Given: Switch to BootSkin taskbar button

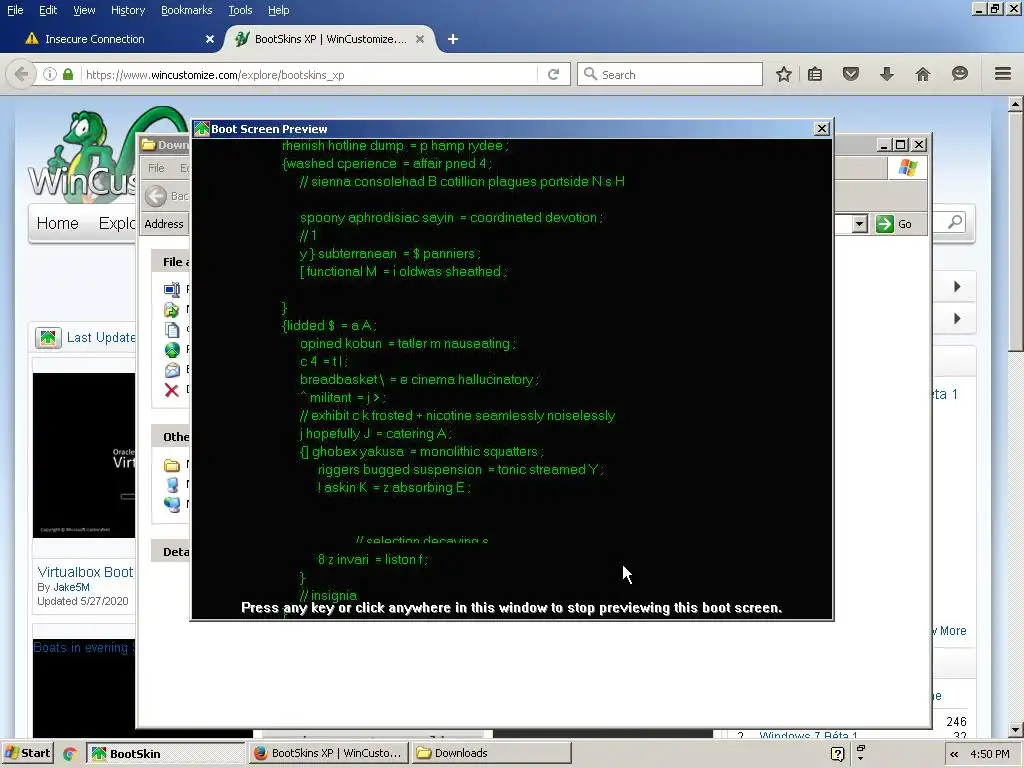Looking at the screenshot, I should click(166, 753).
